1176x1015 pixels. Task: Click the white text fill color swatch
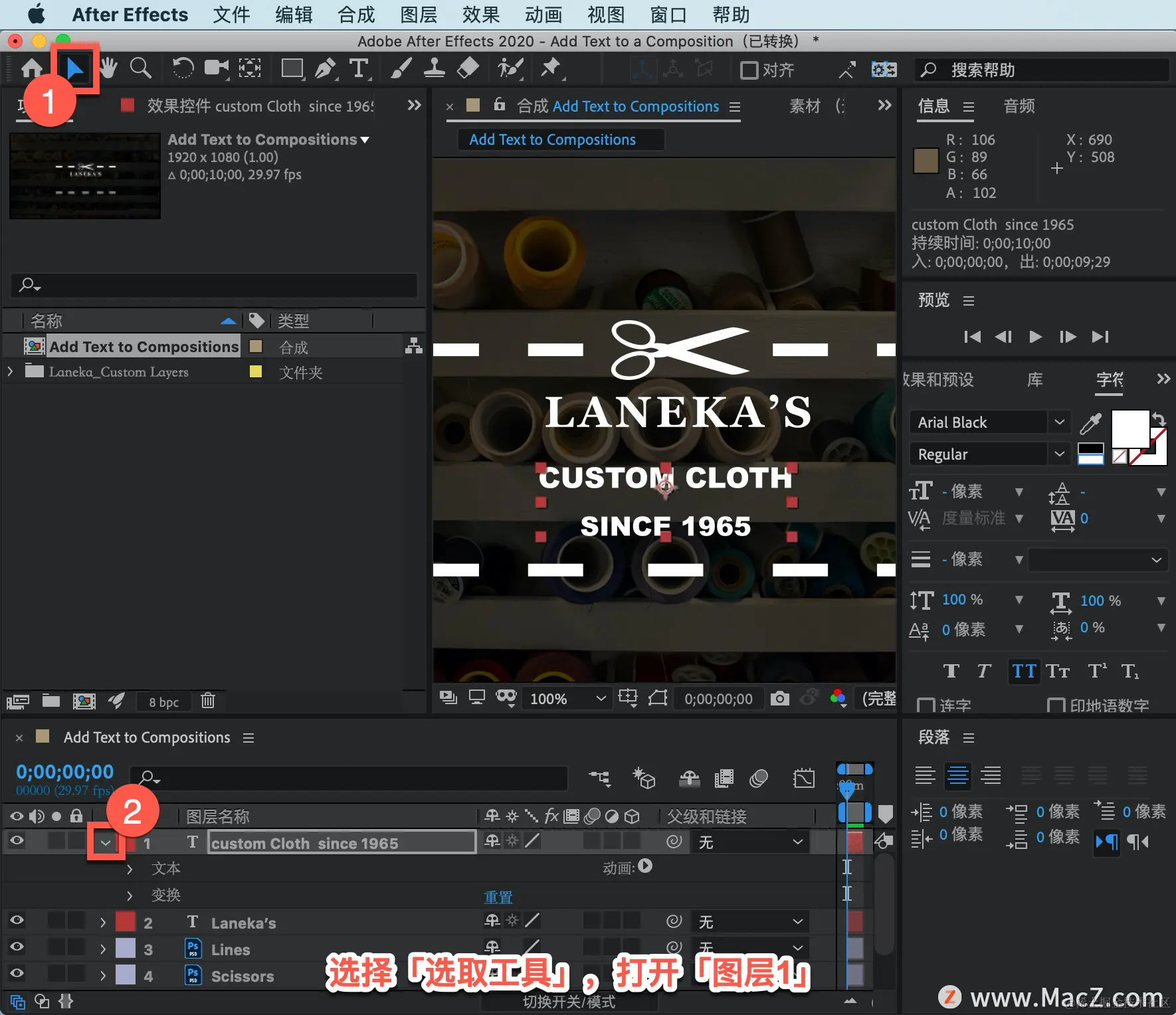click(1130, 428)
